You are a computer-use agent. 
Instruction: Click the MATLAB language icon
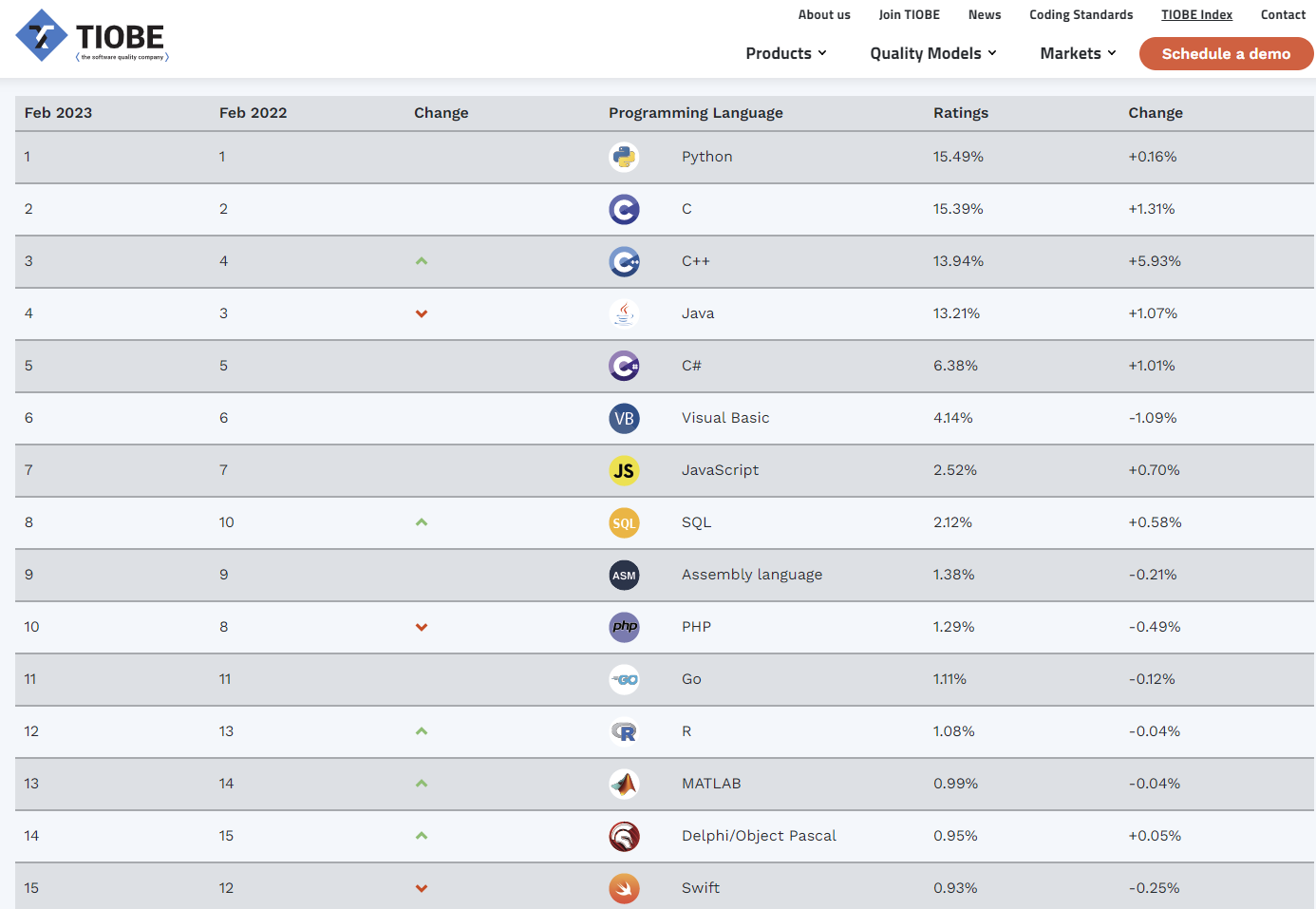tap(624, 784)
